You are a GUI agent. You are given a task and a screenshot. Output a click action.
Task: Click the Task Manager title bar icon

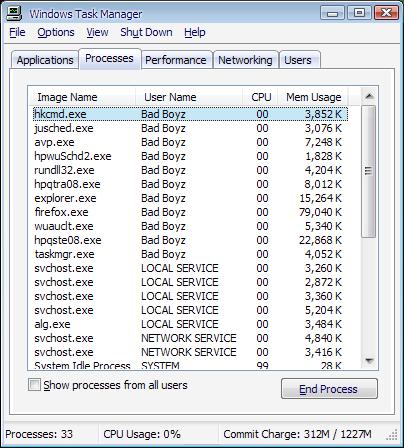tap(14, 13)
